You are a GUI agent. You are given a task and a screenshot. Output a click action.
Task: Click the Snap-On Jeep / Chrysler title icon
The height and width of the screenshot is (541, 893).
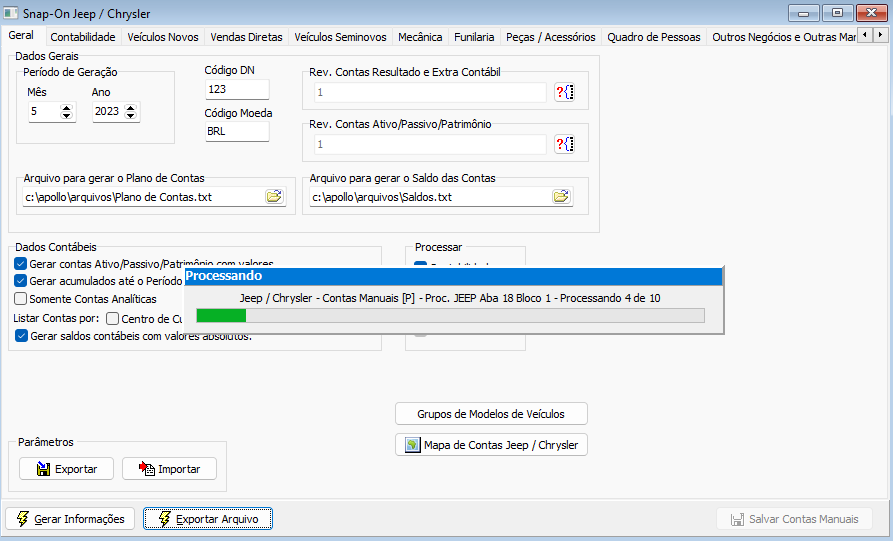tap(11, 13)
